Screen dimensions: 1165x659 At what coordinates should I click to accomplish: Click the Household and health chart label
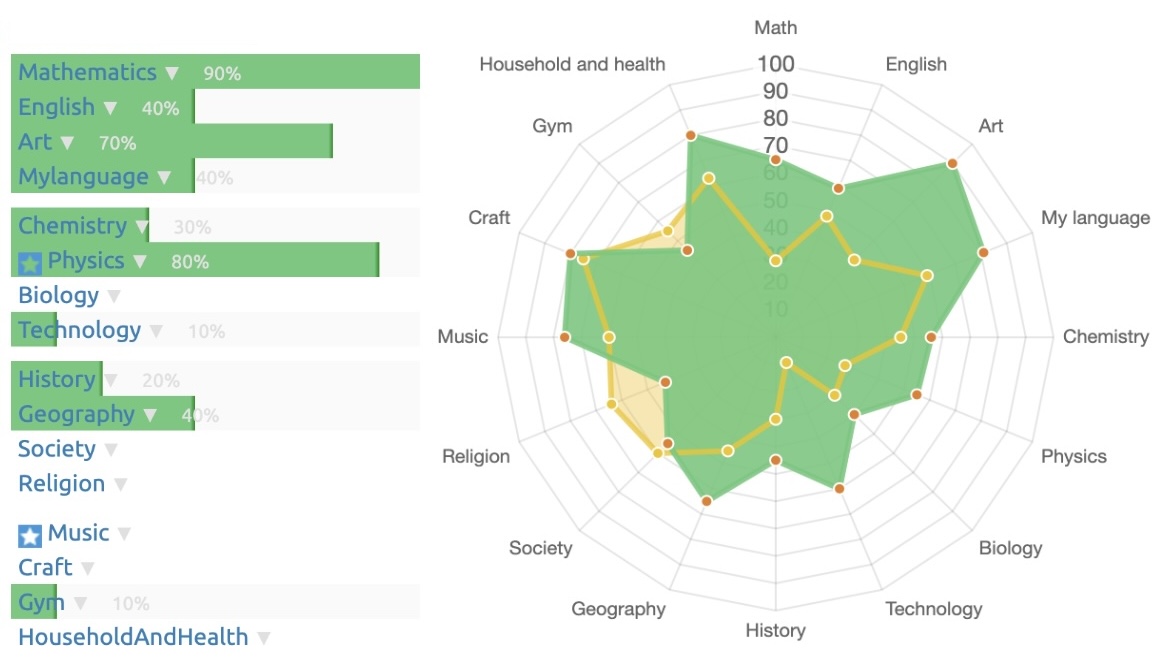[572, 64]
